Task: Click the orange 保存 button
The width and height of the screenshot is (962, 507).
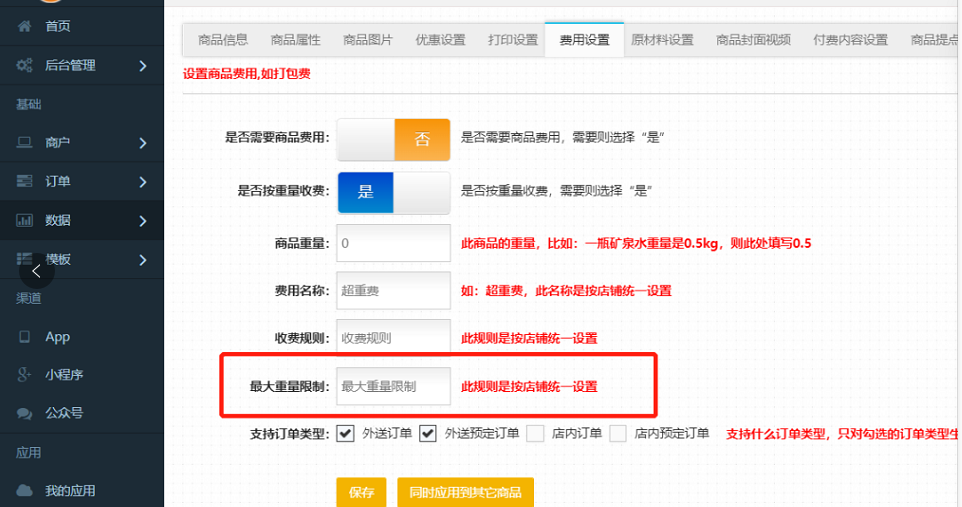Action: point(361,492)
